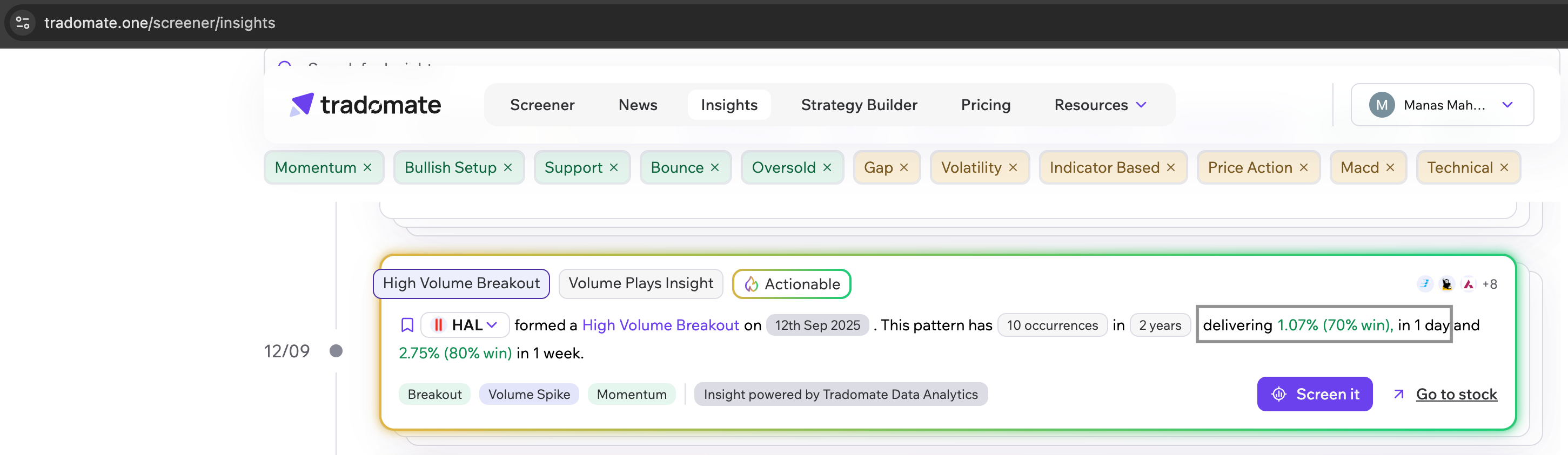Viewport: 1568px width, 455px height.
Task: Click the +8 more stocks indicator
Action: [x=1490, y=284]
